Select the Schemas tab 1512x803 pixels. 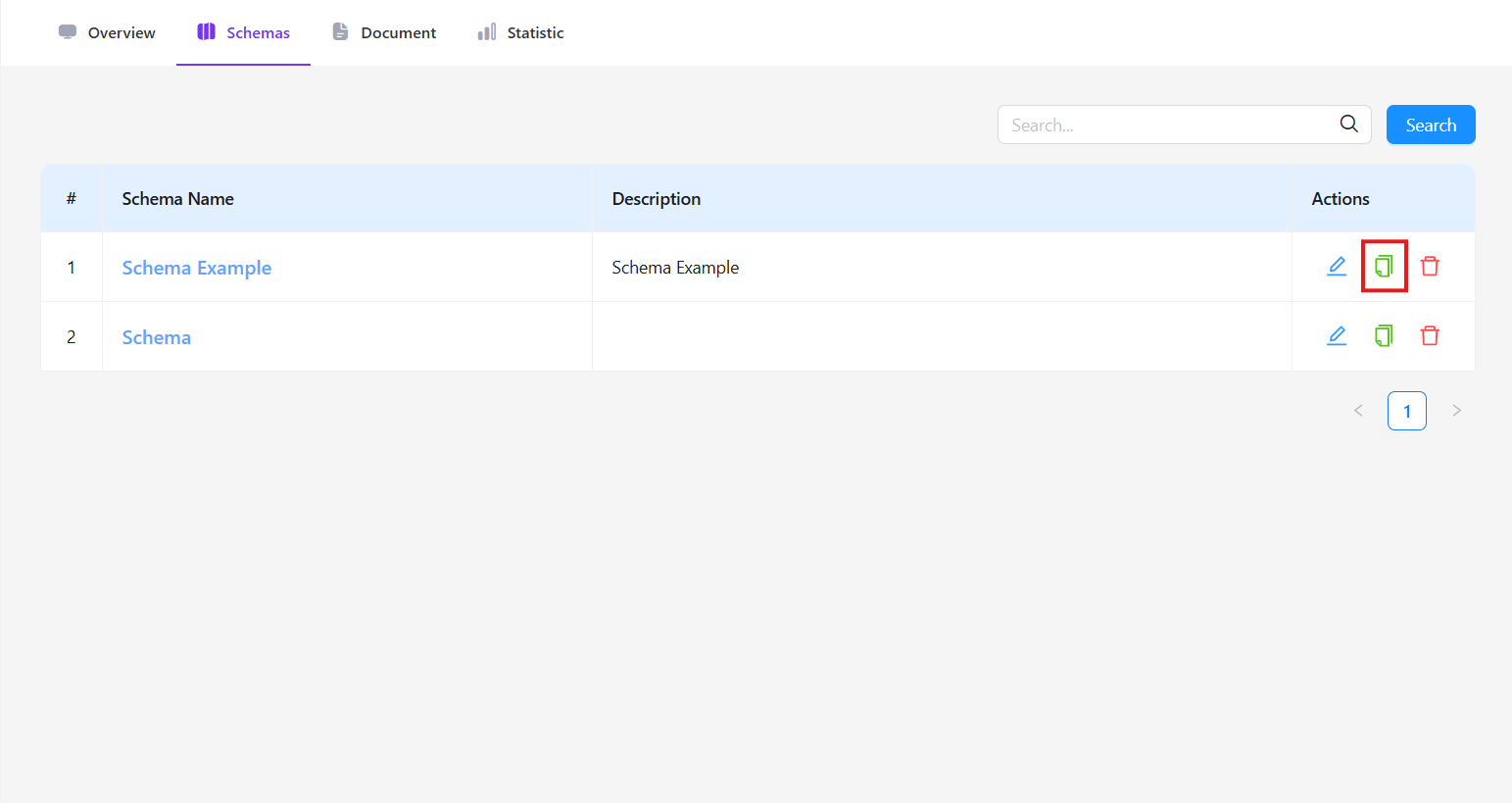point(243,32)
